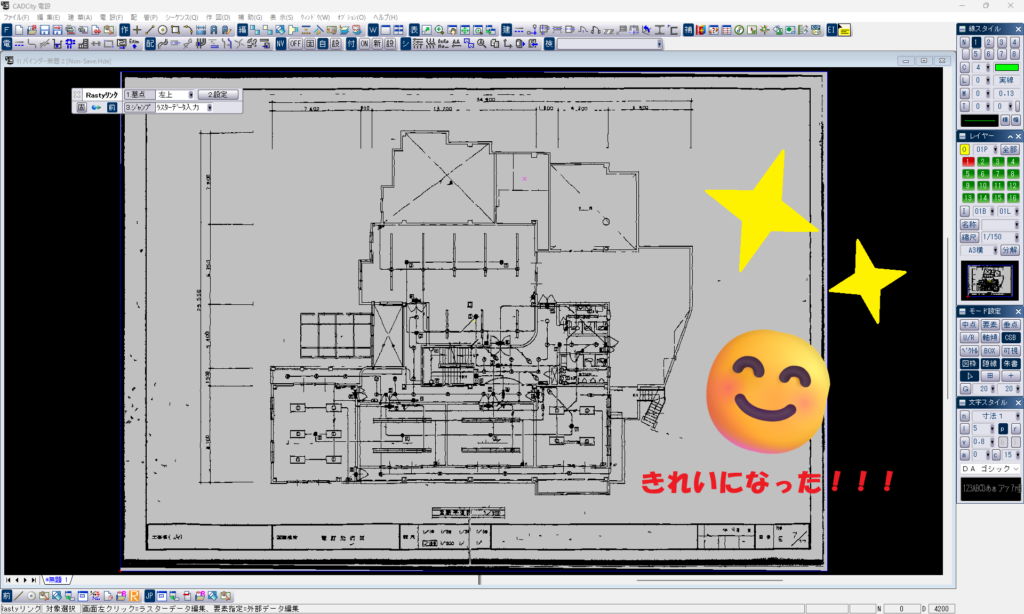Viewport: 1024px width, 614px height.
Task: Click the 2.設定 button in Rastyリンク panel
Action: (x=218, y=95)
